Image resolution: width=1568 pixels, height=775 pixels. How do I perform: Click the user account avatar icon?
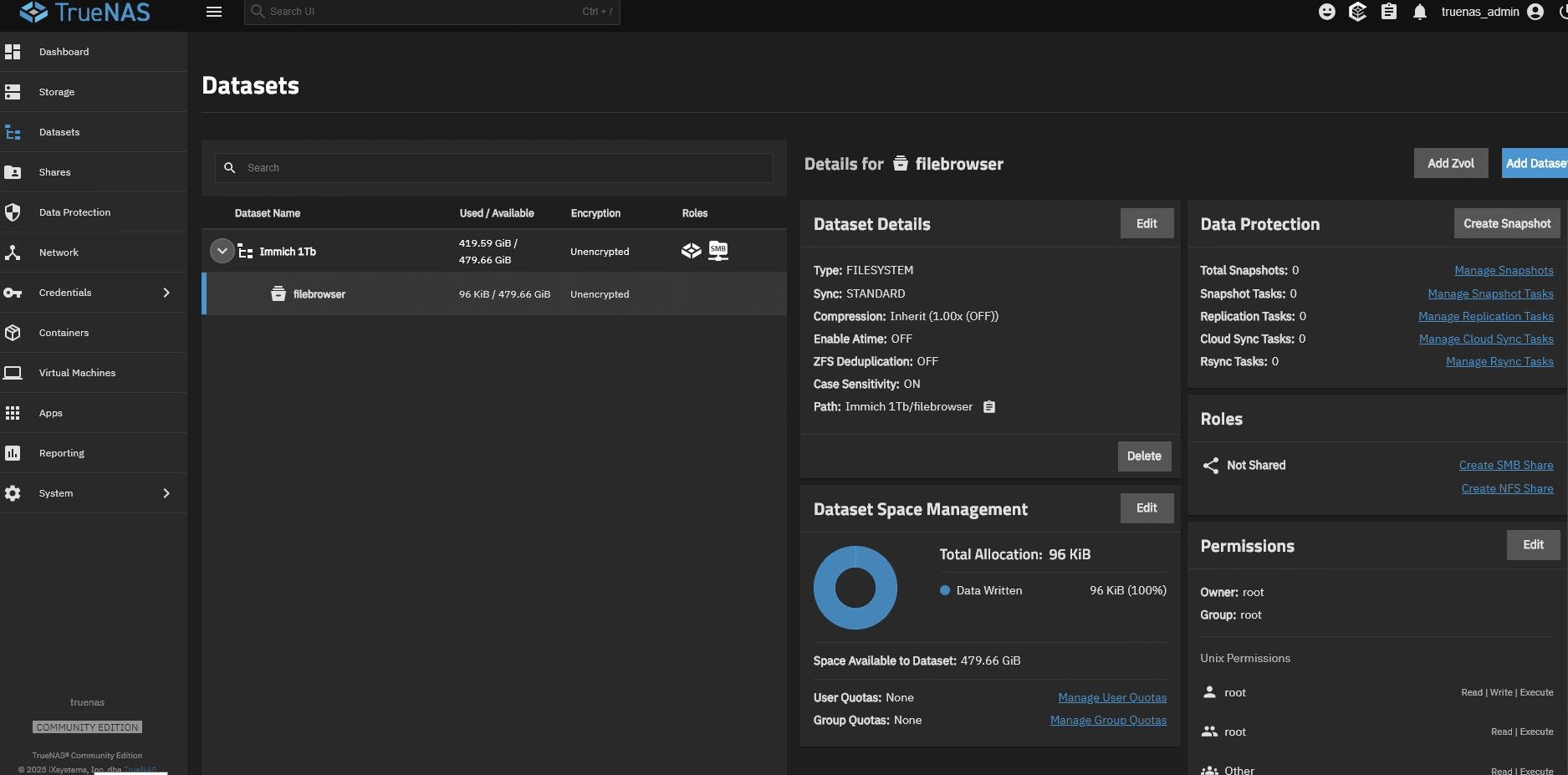tap(1535, 12)
